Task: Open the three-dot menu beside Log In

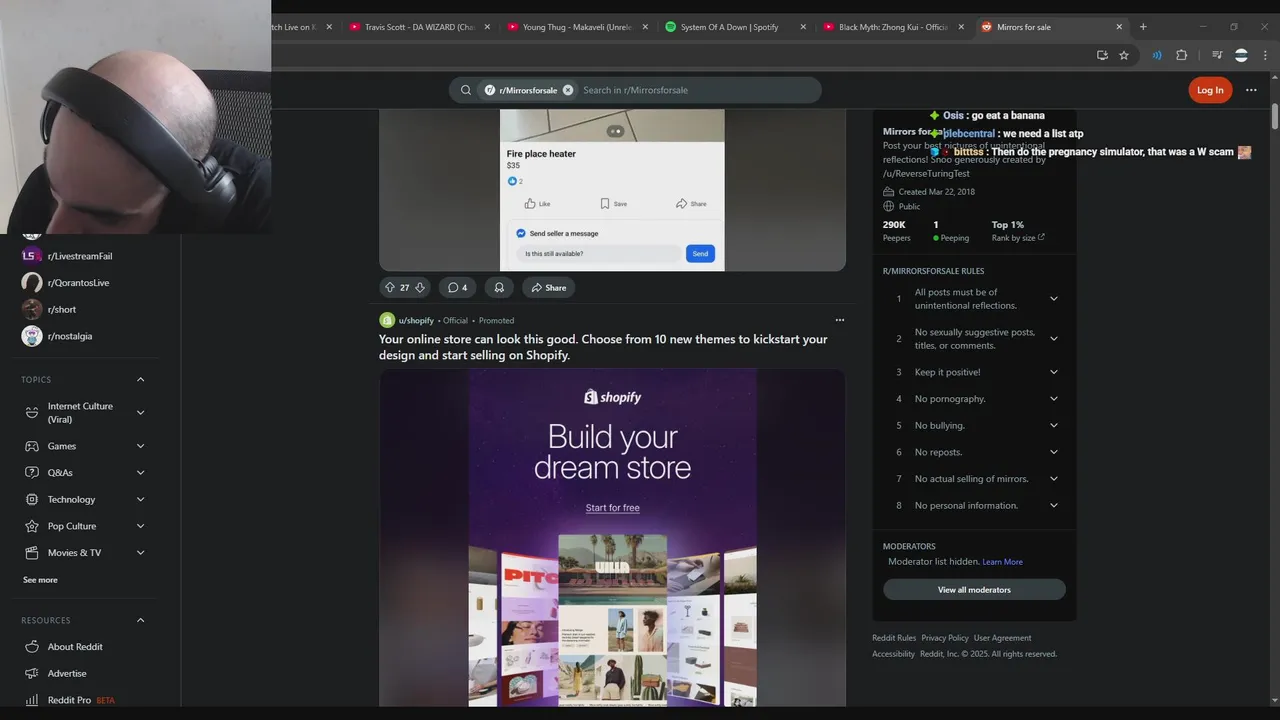Action: (x=1251, y=90)
